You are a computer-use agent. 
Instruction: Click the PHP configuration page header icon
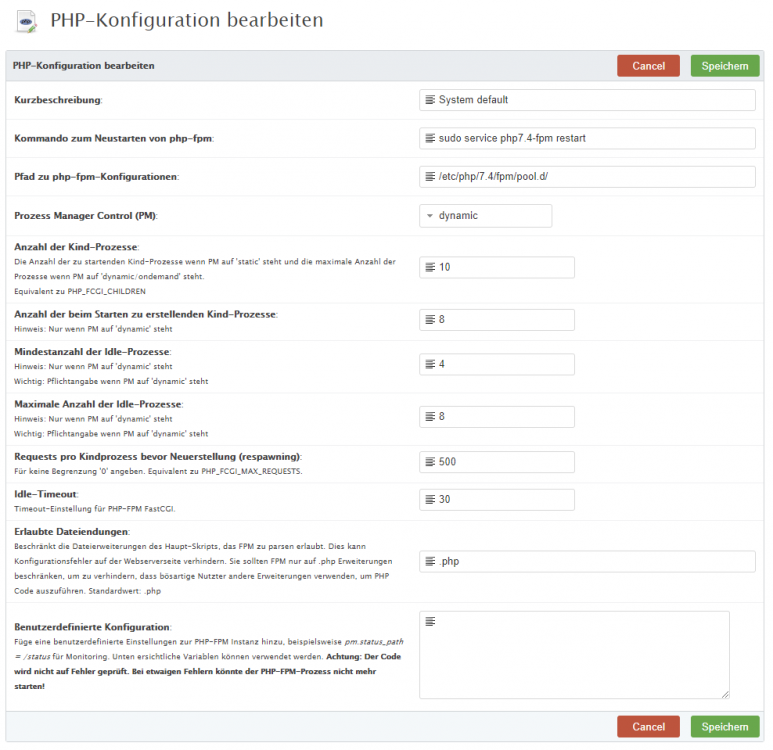(x=28, y=22)
